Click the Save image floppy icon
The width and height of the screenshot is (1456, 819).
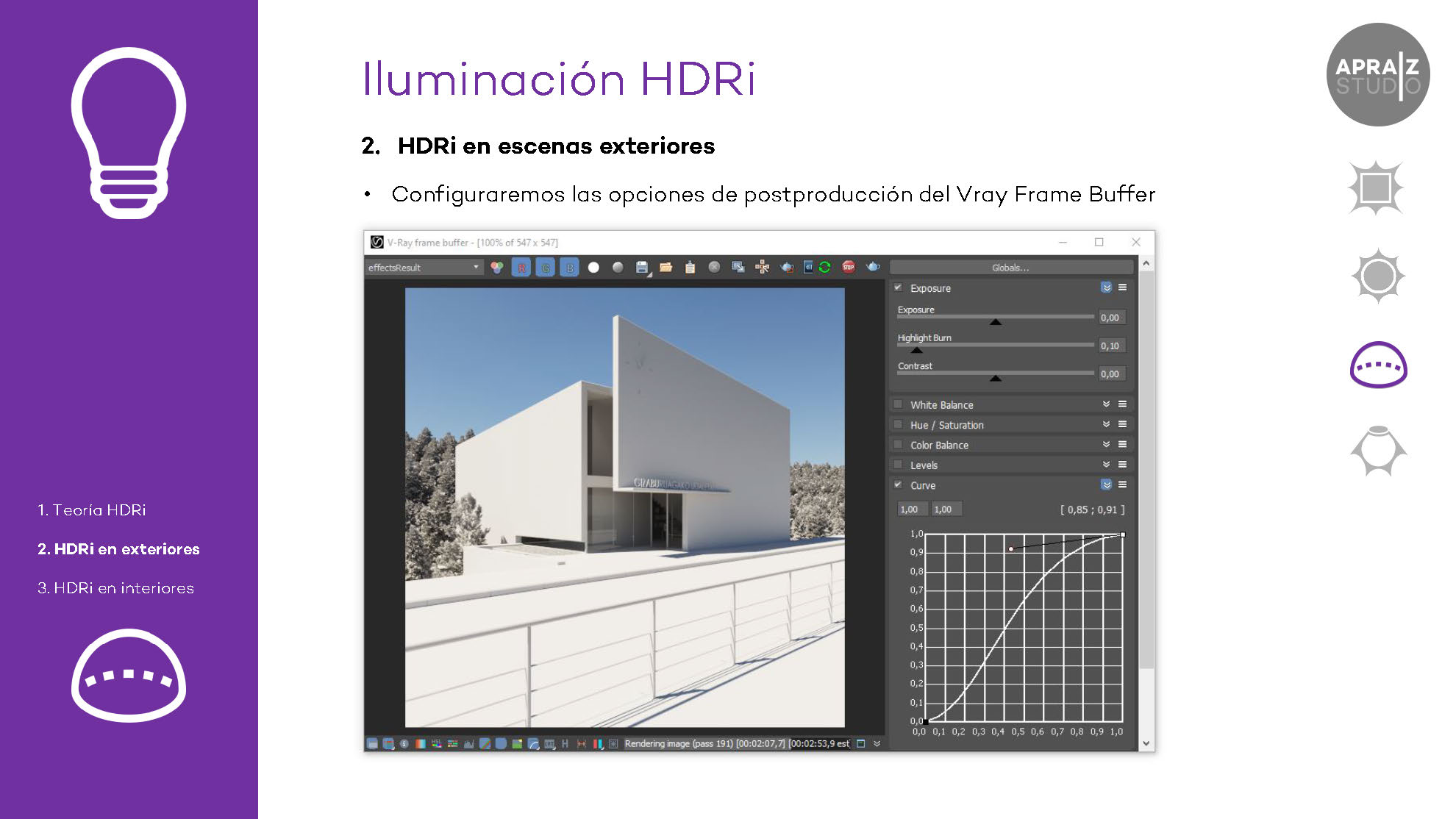642,267
